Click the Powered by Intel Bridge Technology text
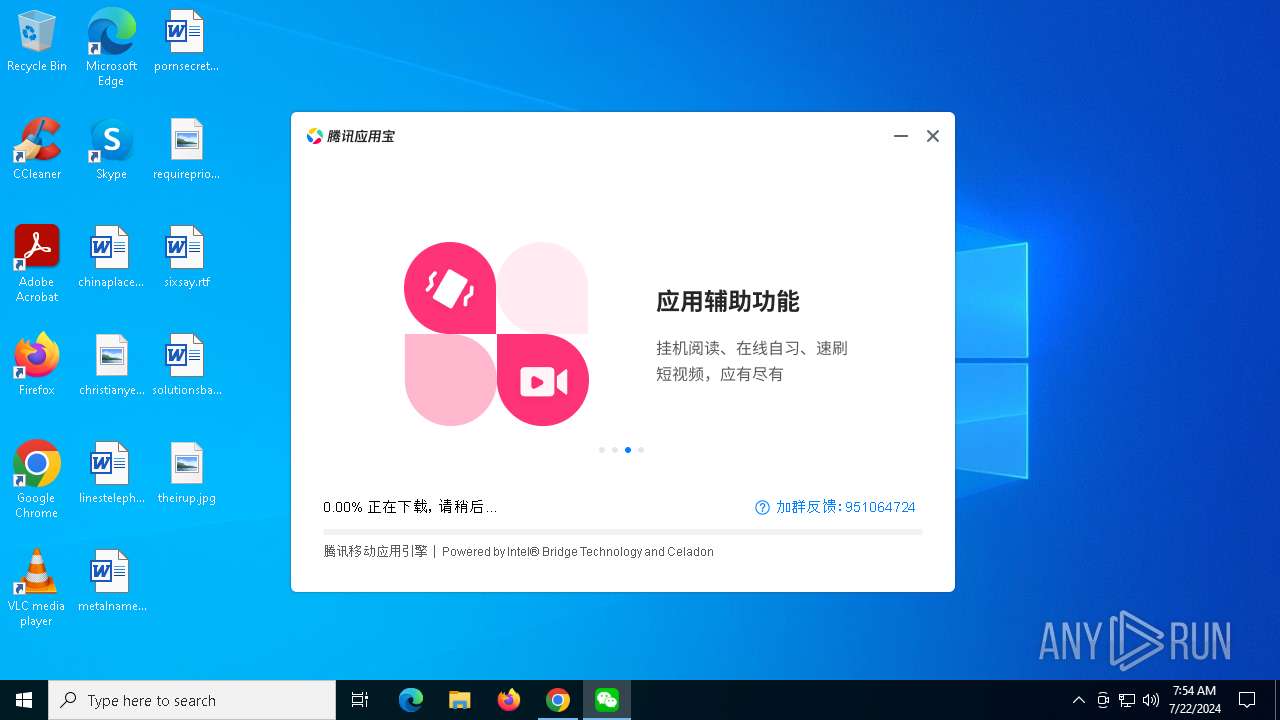This screenshot has width=1280, height=720. [578, 551]
